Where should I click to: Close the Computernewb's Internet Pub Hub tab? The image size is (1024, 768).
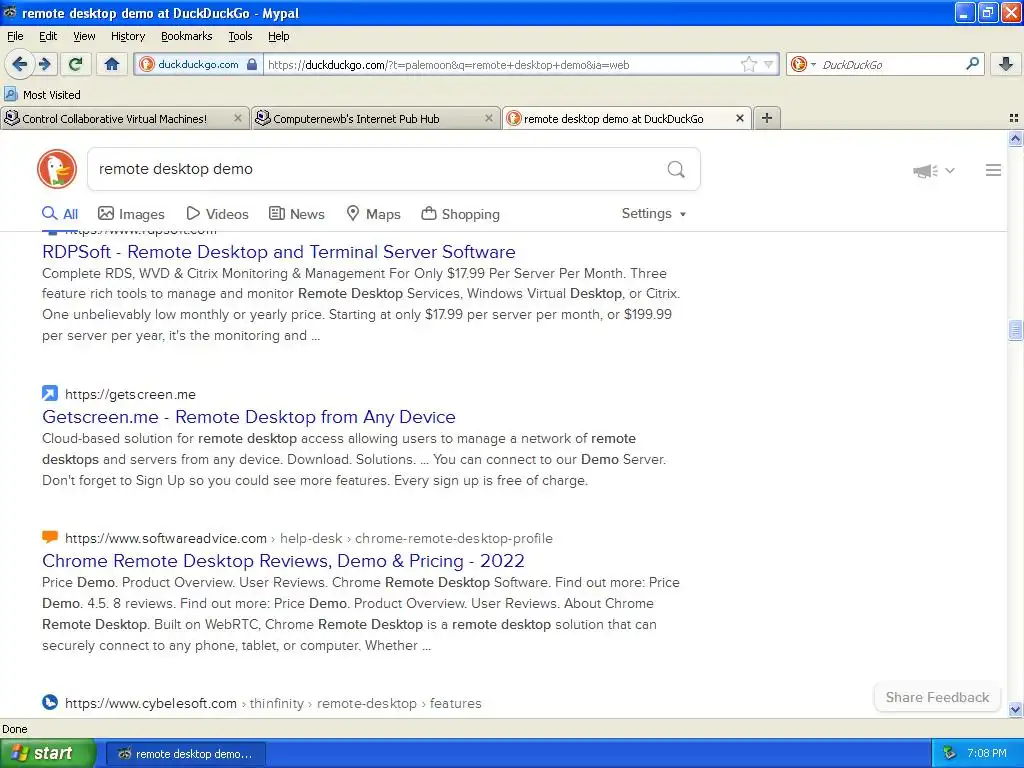(488, 118)
